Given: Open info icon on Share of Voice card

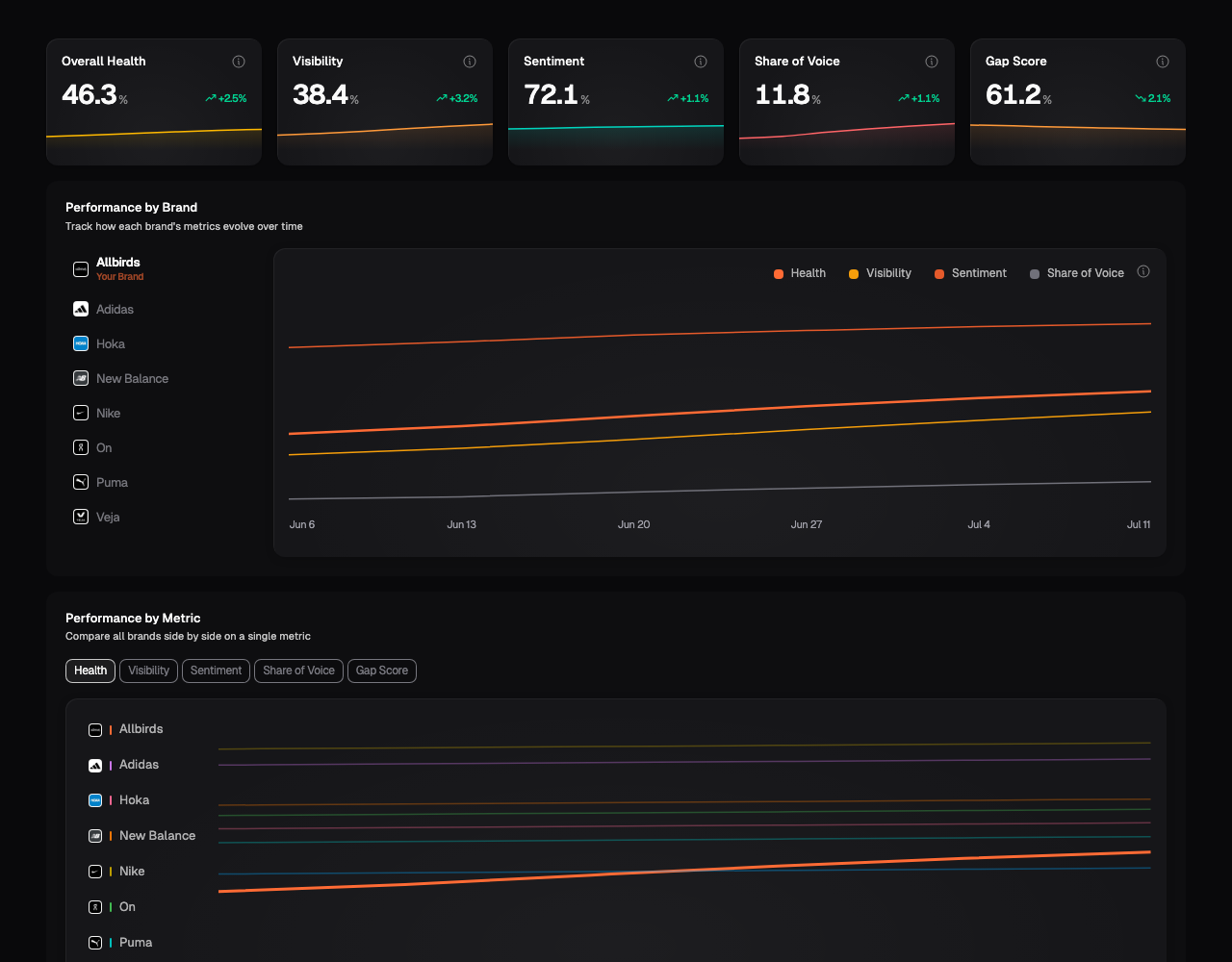Looking at the screenshot, I should pos(932,62).
